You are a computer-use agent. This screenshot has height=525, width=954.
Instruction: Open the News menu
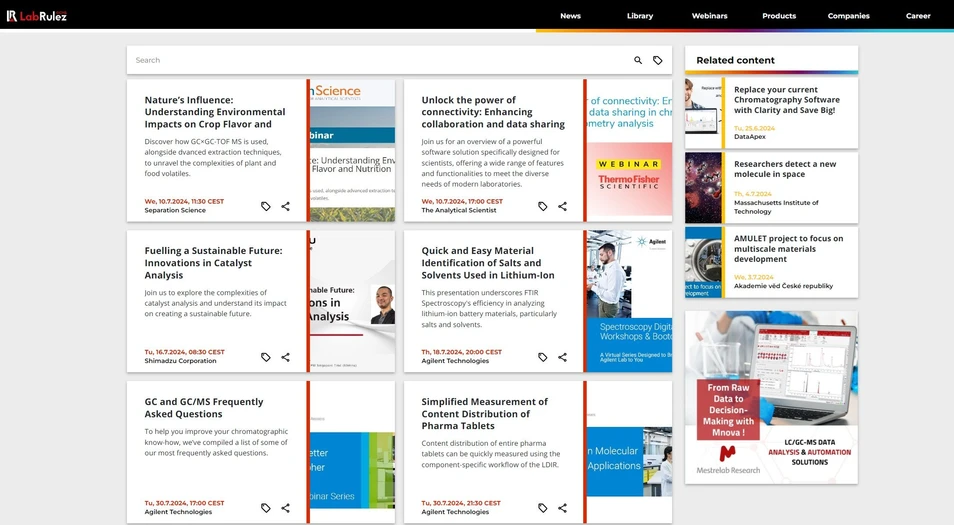point(570,16)
